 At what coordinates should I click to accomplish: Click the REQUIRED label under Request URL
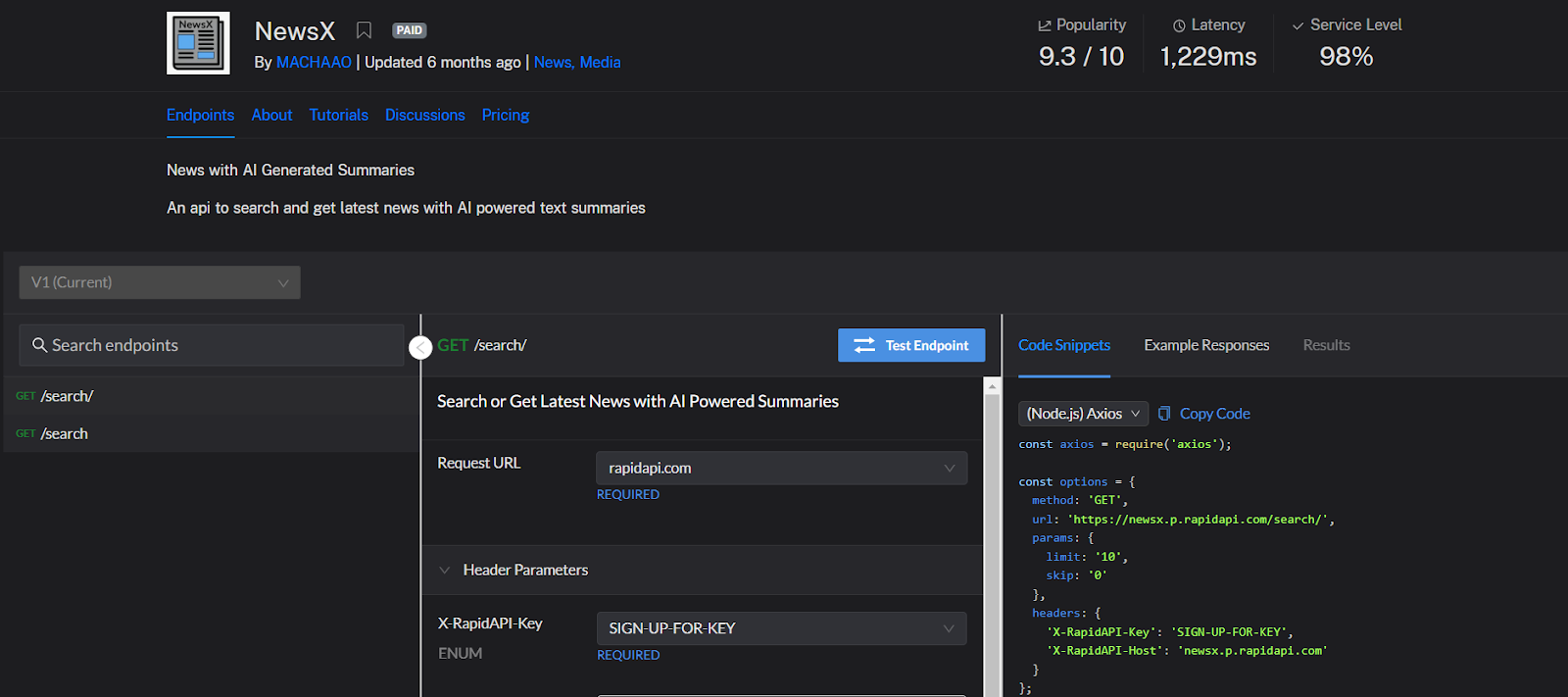click(628, 494)
